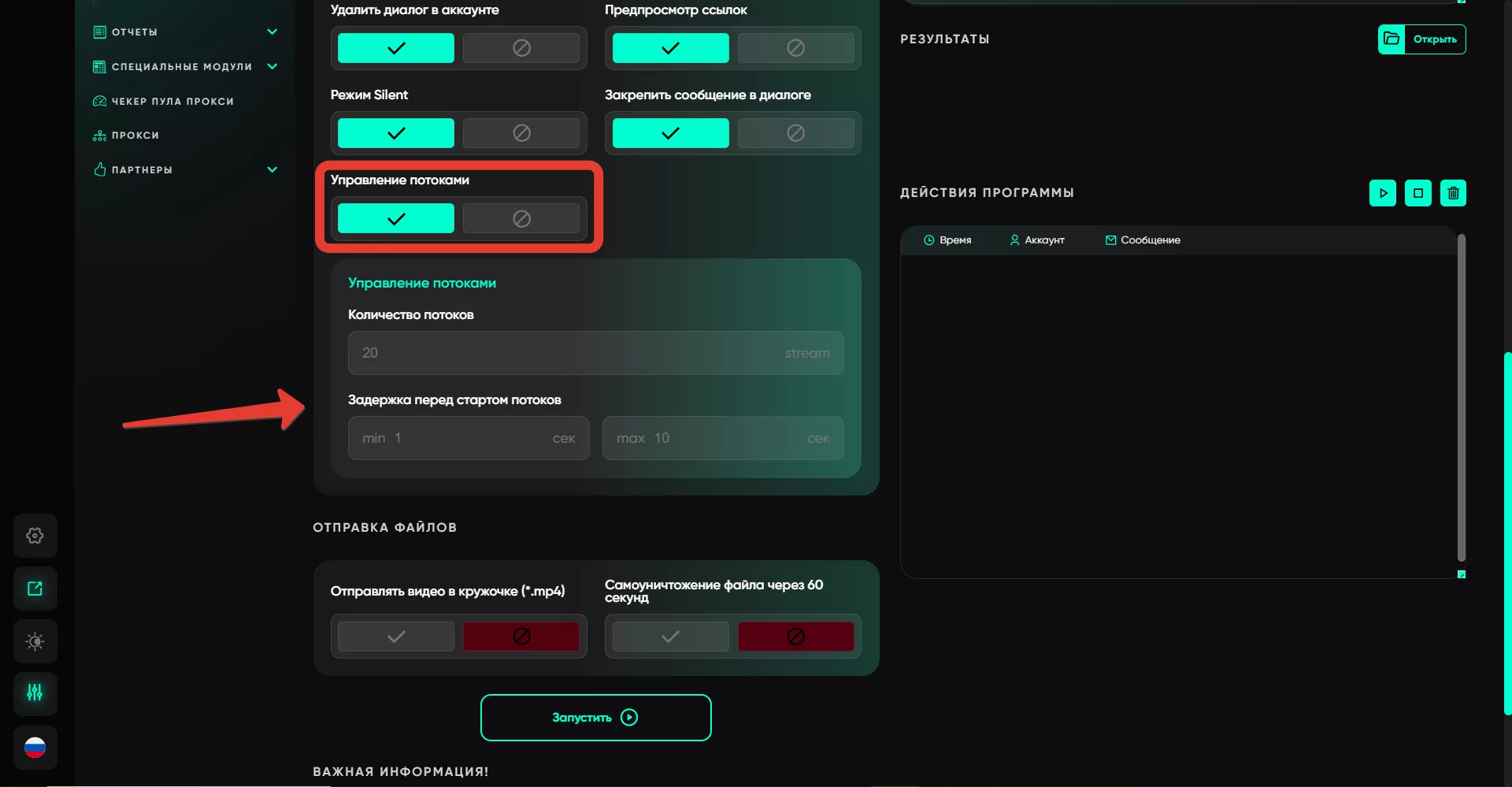
Task: Expand the Отчеты menu chevron
Action: tap(272, 32)
